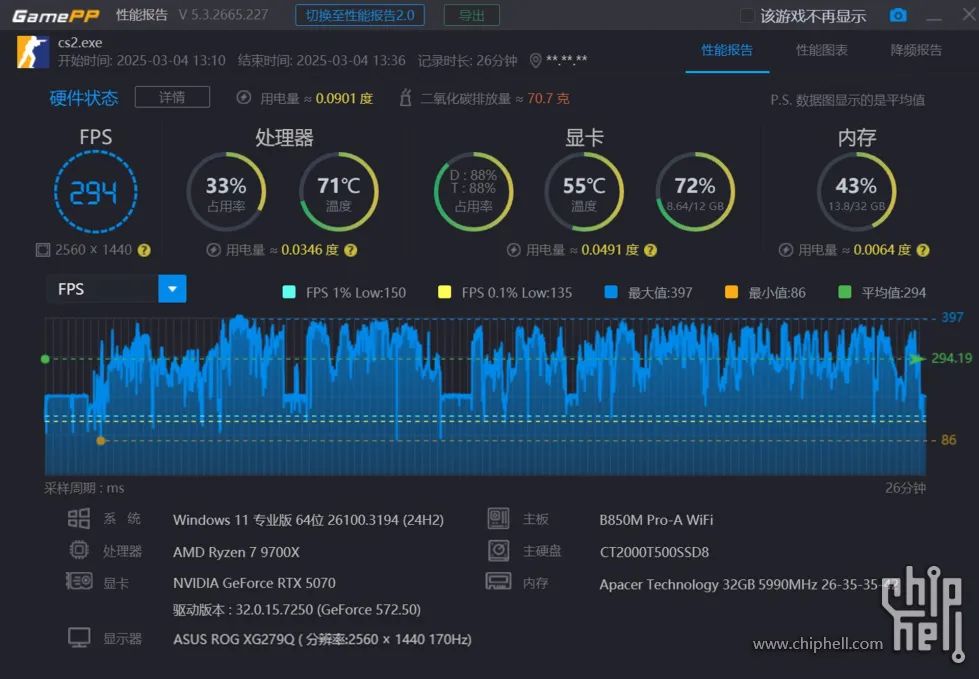Viewport: 979px width, 679px height.
Task: Click the location pin icon beside the masked address
Action: click(x=535, y=61)
